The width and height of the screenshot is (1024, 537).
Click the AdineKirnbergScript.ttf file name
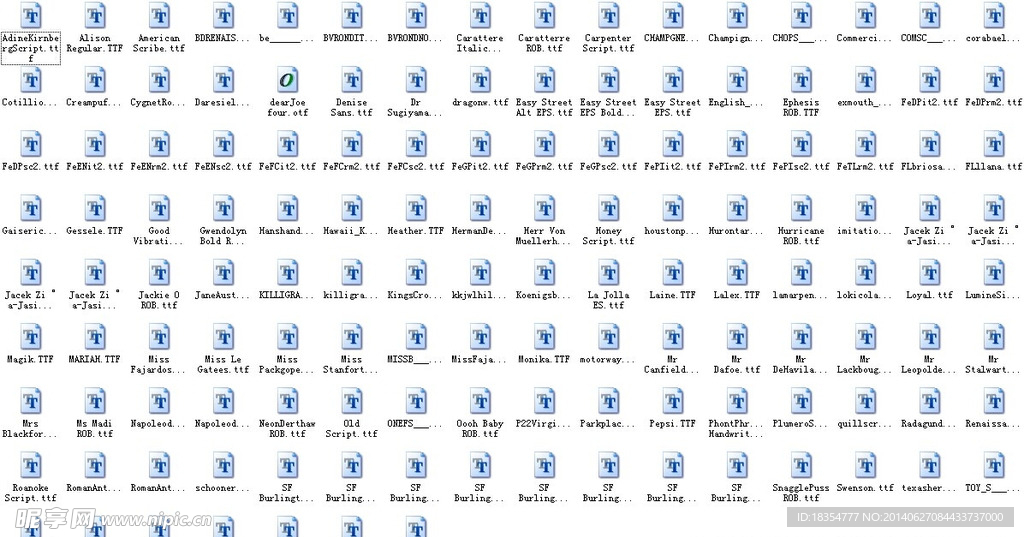point(31,48)
